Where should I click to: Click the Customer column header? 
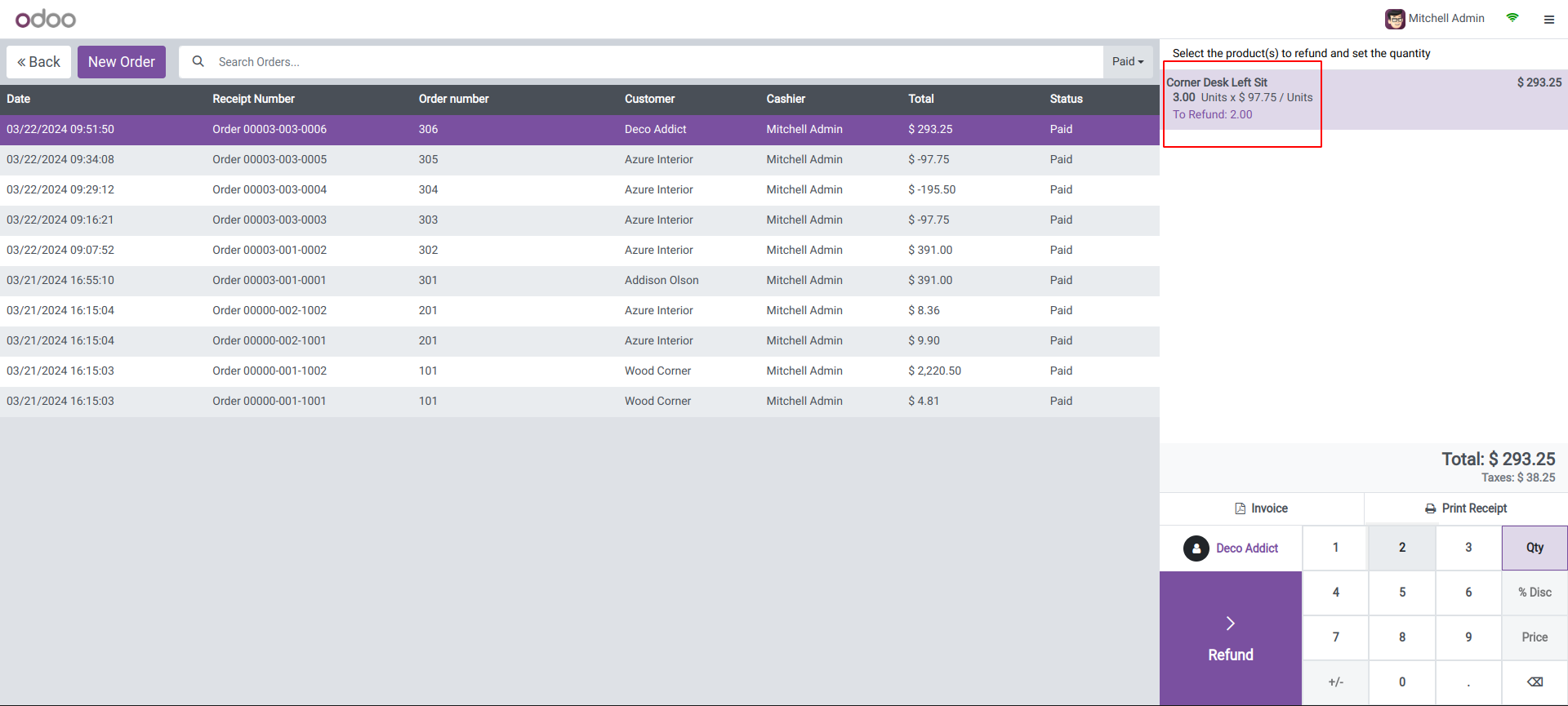point(650,99)
